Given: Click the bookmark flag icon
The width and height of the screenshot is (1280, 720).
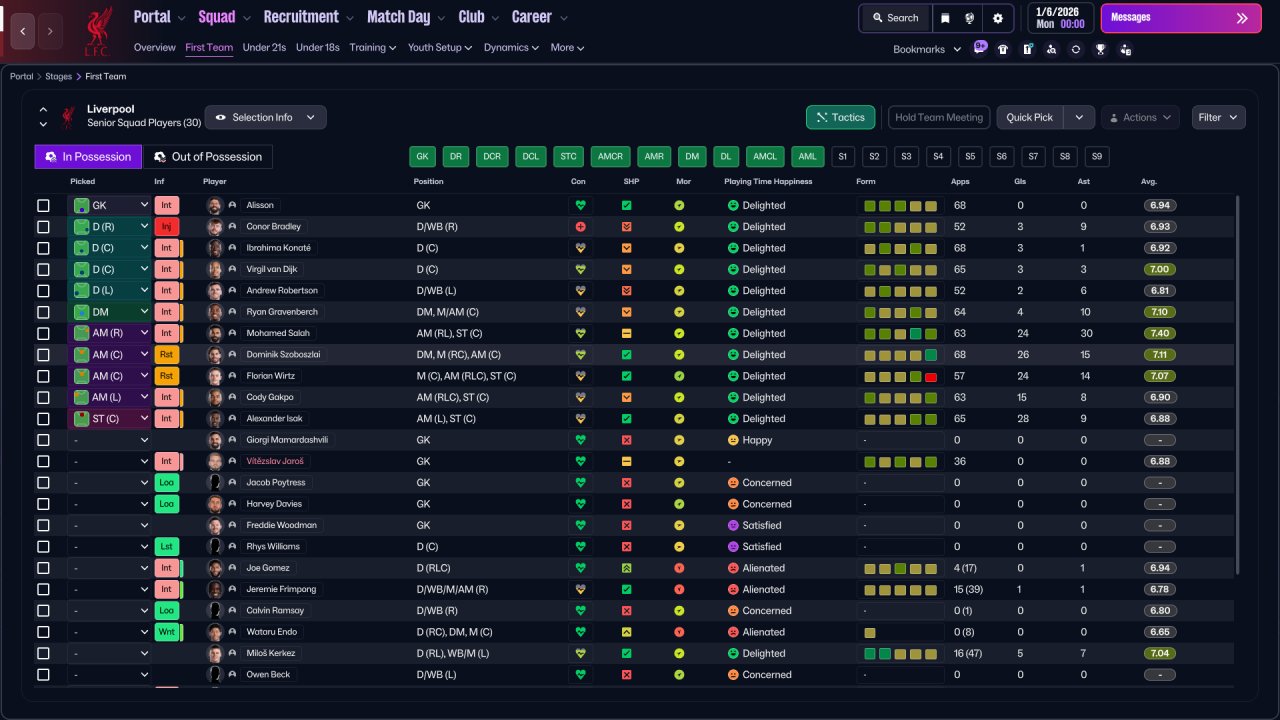Looking at the screenshot, I should click(x=945, y=18).
